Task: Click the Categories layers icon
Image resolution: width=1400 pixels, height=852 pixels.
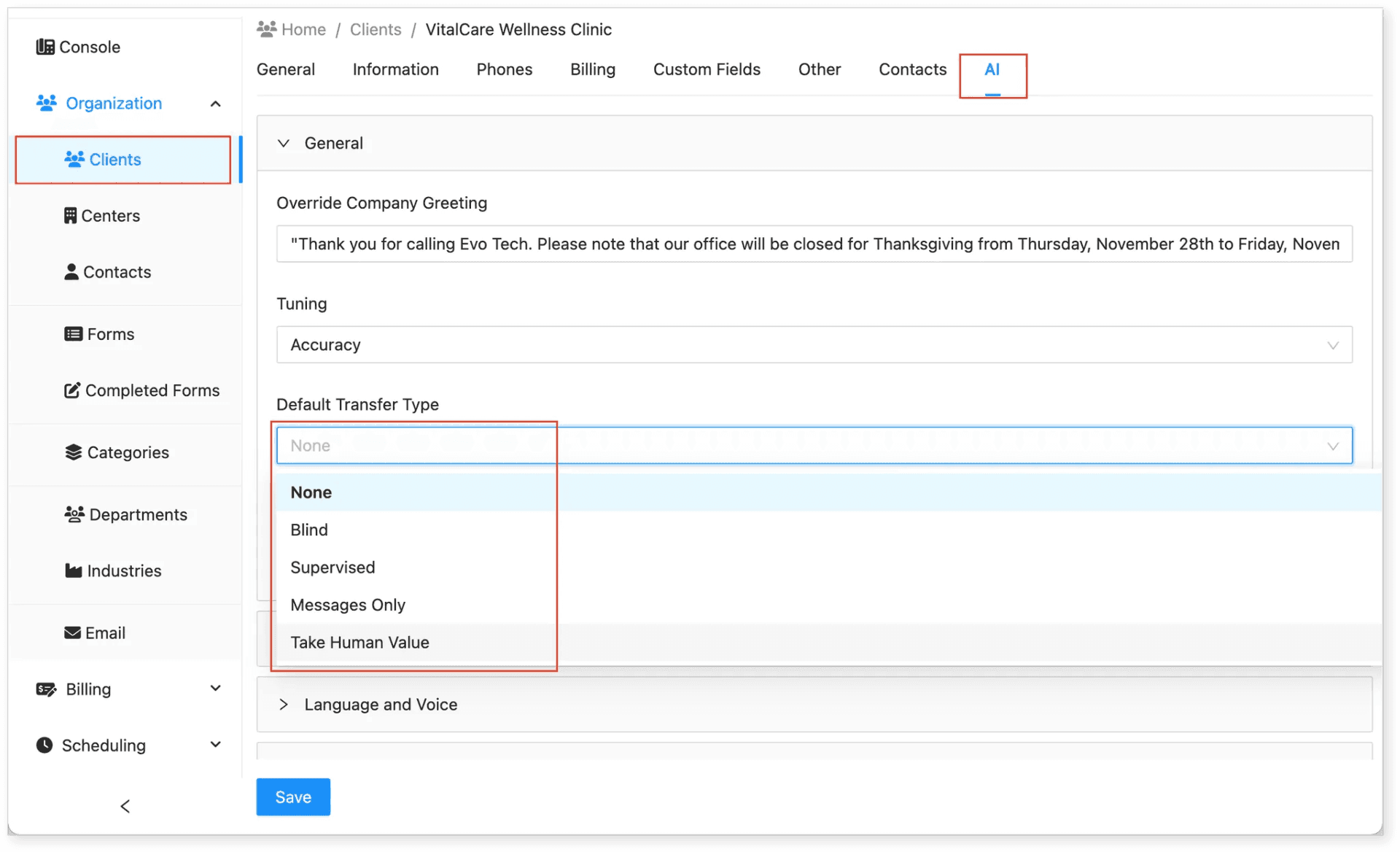Action: [73, 452]
